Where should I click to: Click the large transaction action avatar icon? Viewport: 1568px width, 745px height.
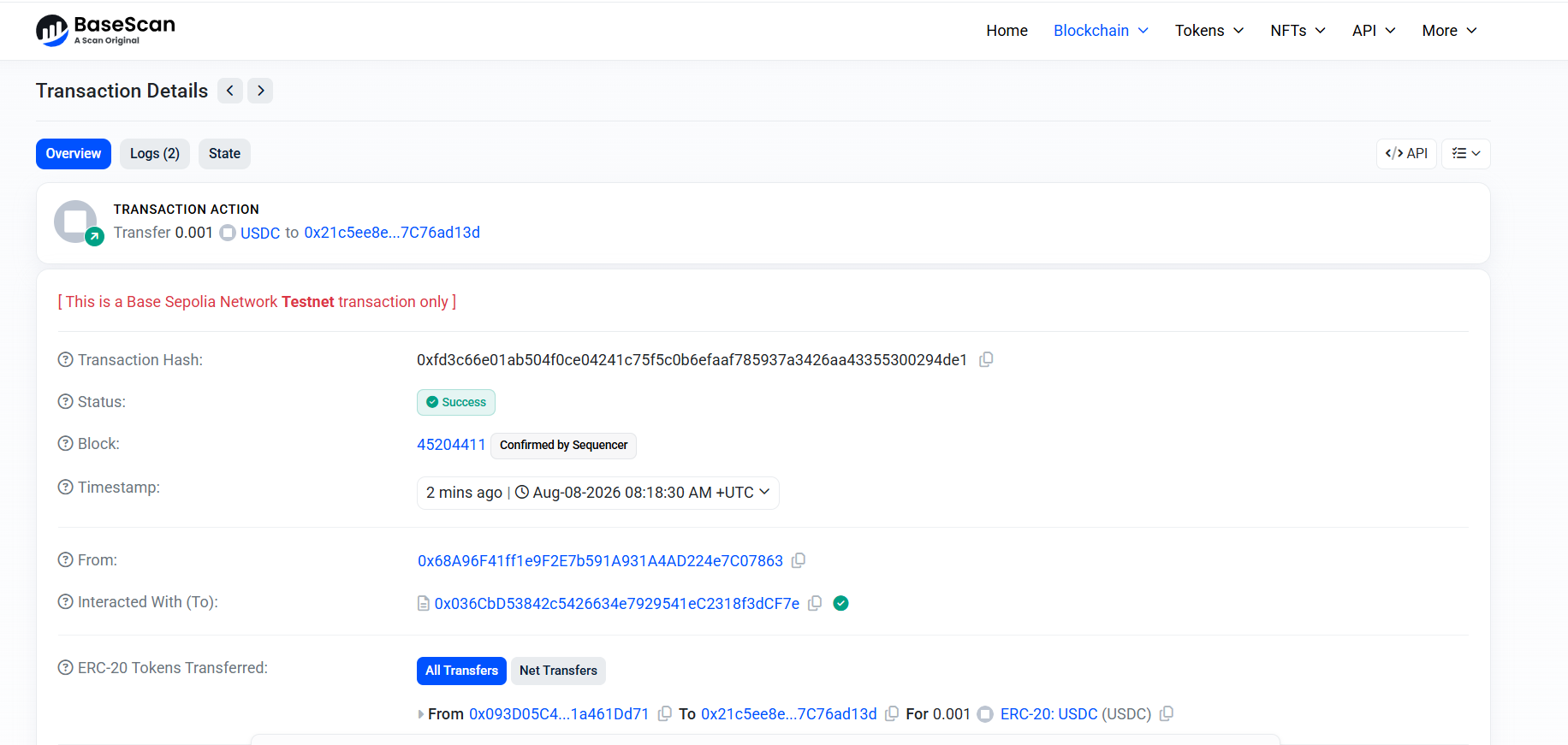76,222
